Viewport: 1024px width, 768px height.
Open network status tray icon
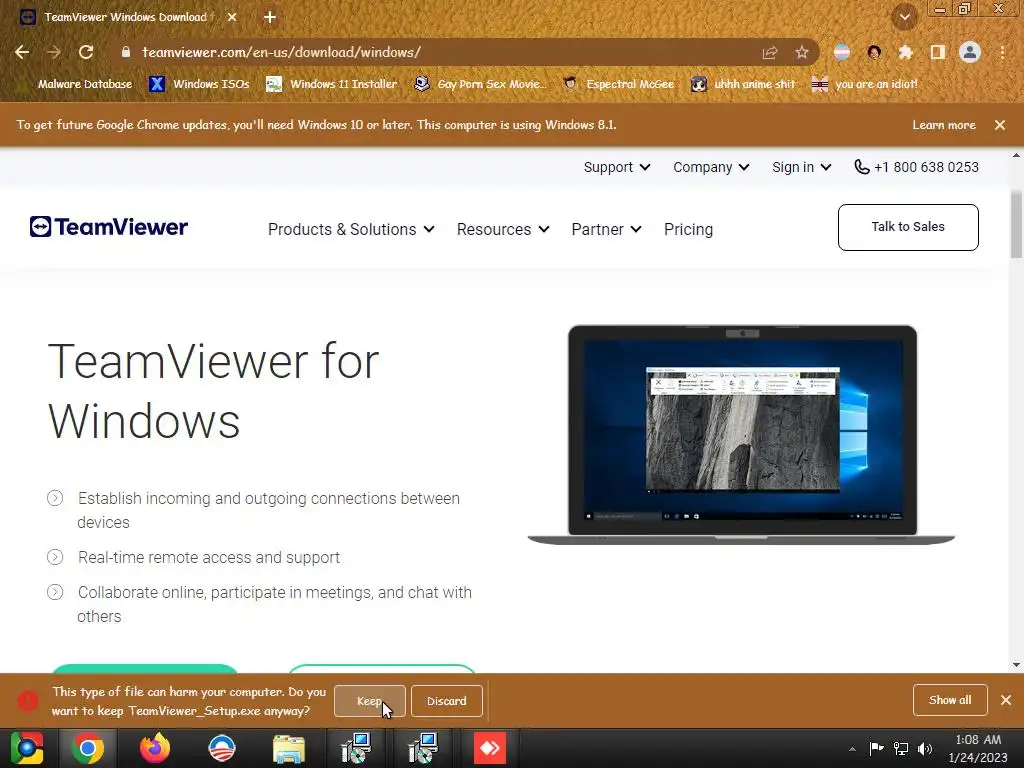[x=901, y=748]
